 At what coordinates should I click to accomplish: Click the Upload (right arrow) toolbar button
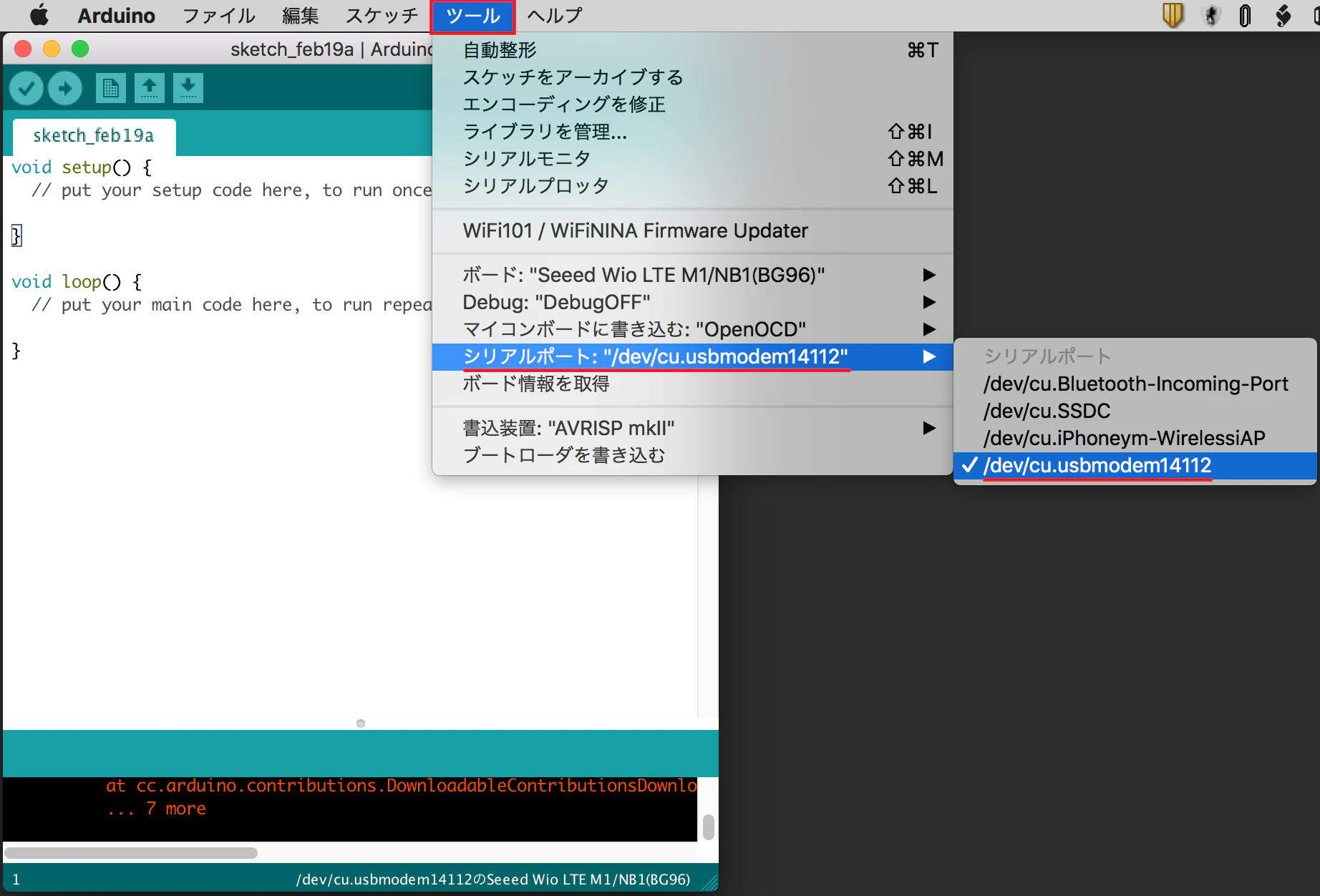coord(65,89)
